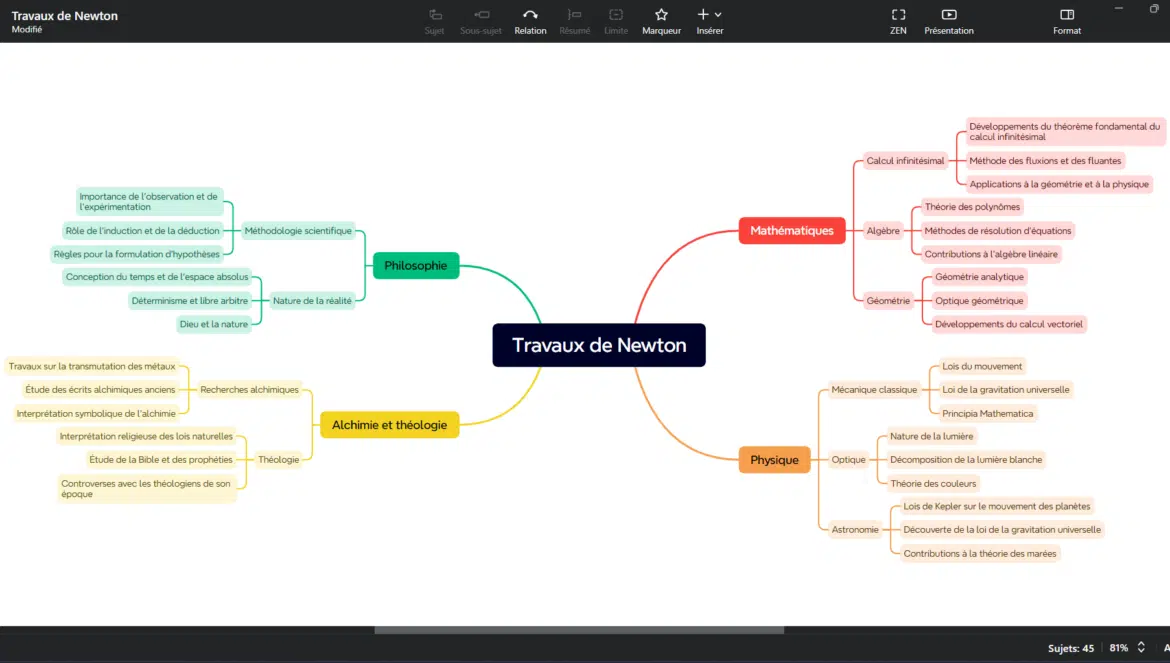Toggle the Format side panel

click(1067, 15)
